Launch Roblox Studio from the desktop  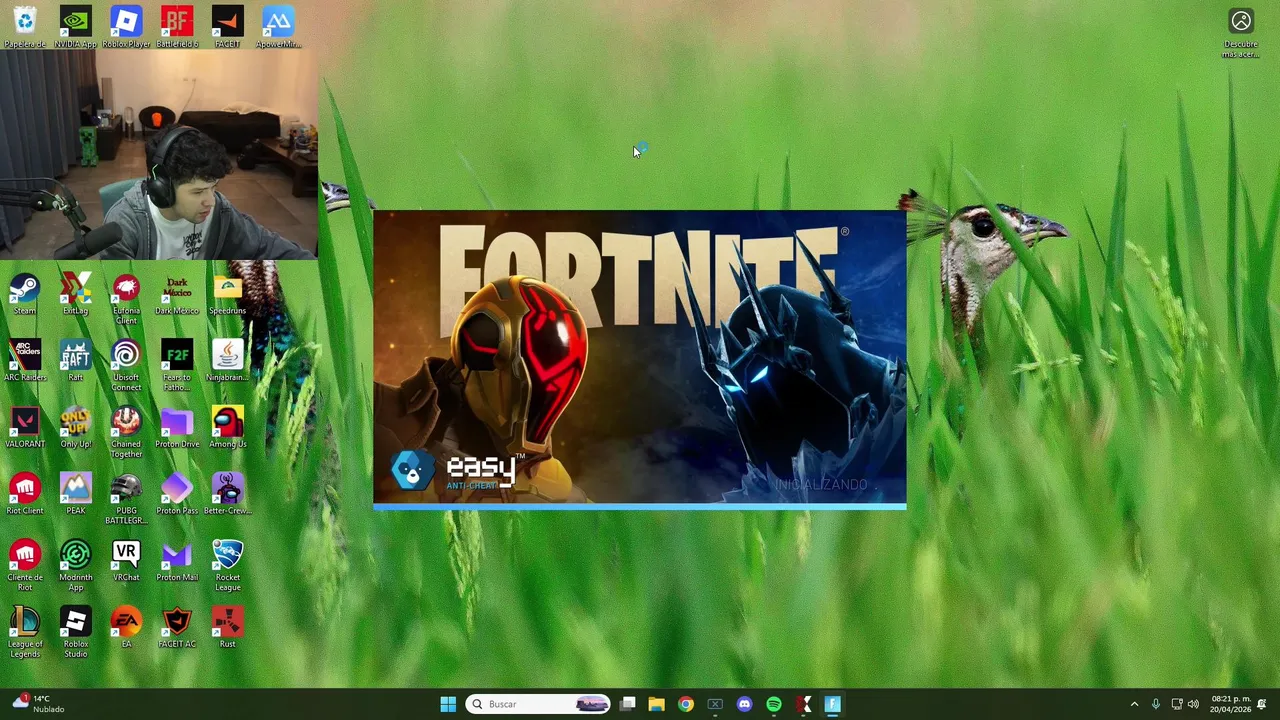pos(76,633)
